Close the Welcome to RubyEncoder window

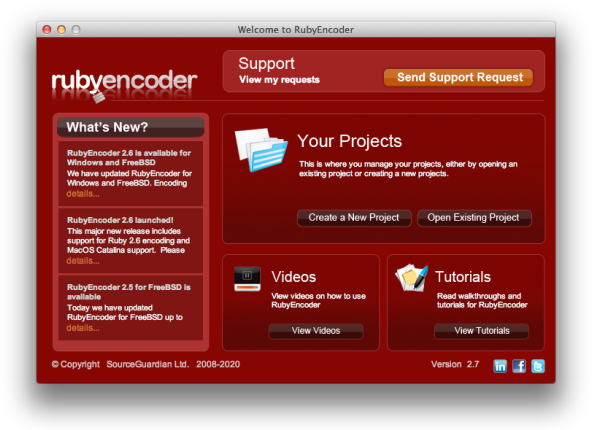point(47,30)
